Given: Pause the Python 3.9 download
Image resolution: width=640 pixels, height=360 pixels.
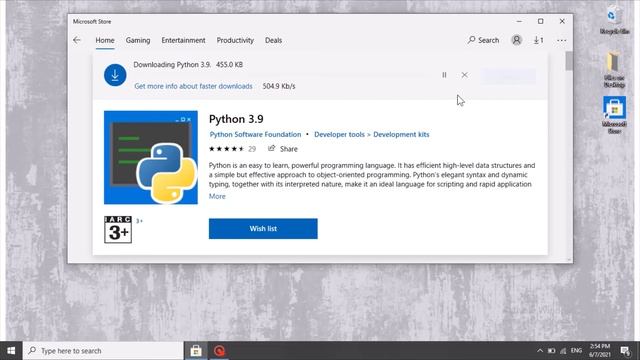Looking at the screenshot, I should (x=444, y=75).
